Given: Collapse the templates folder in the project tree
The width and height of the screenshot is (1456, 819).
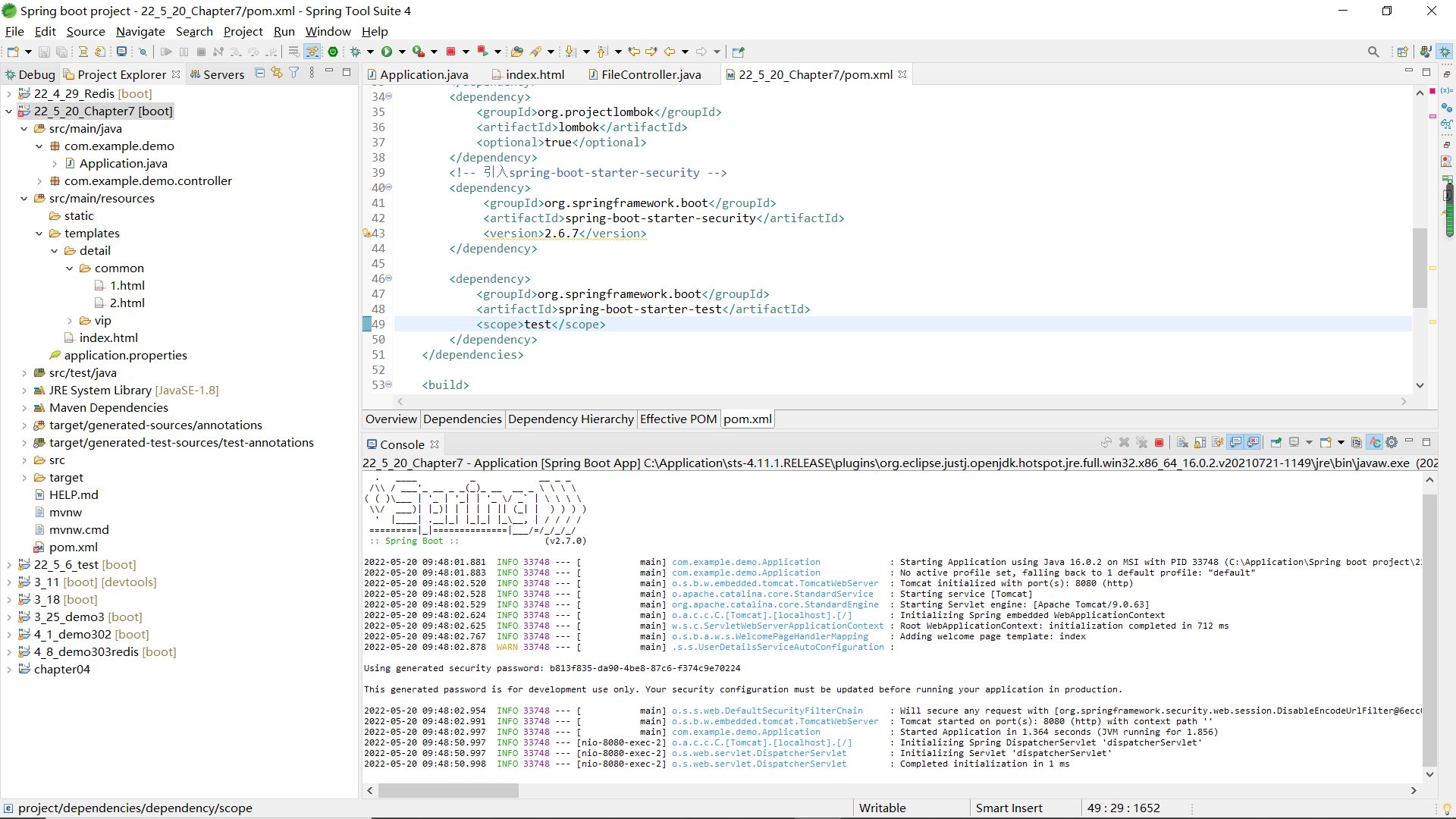Looking at the screenshot, I should point(39,234).
